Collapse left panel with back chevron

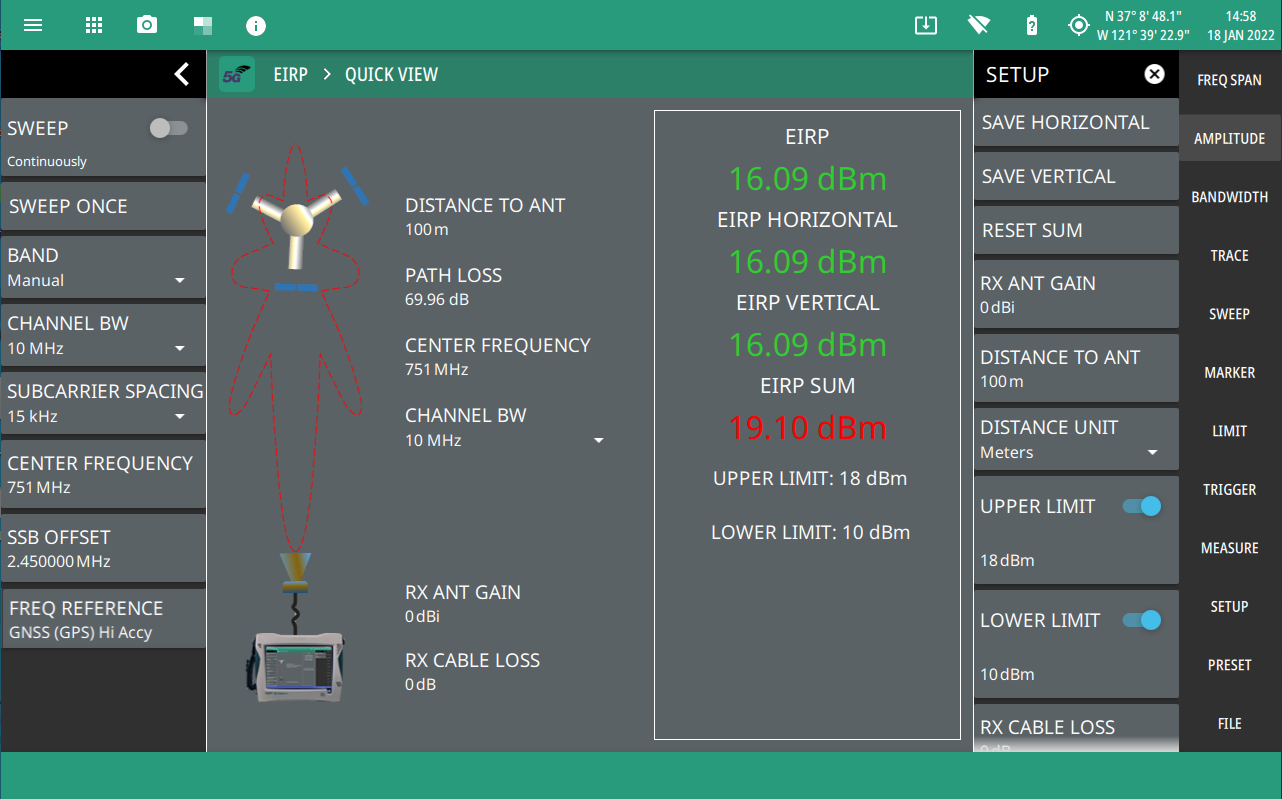tap(181, 74)
